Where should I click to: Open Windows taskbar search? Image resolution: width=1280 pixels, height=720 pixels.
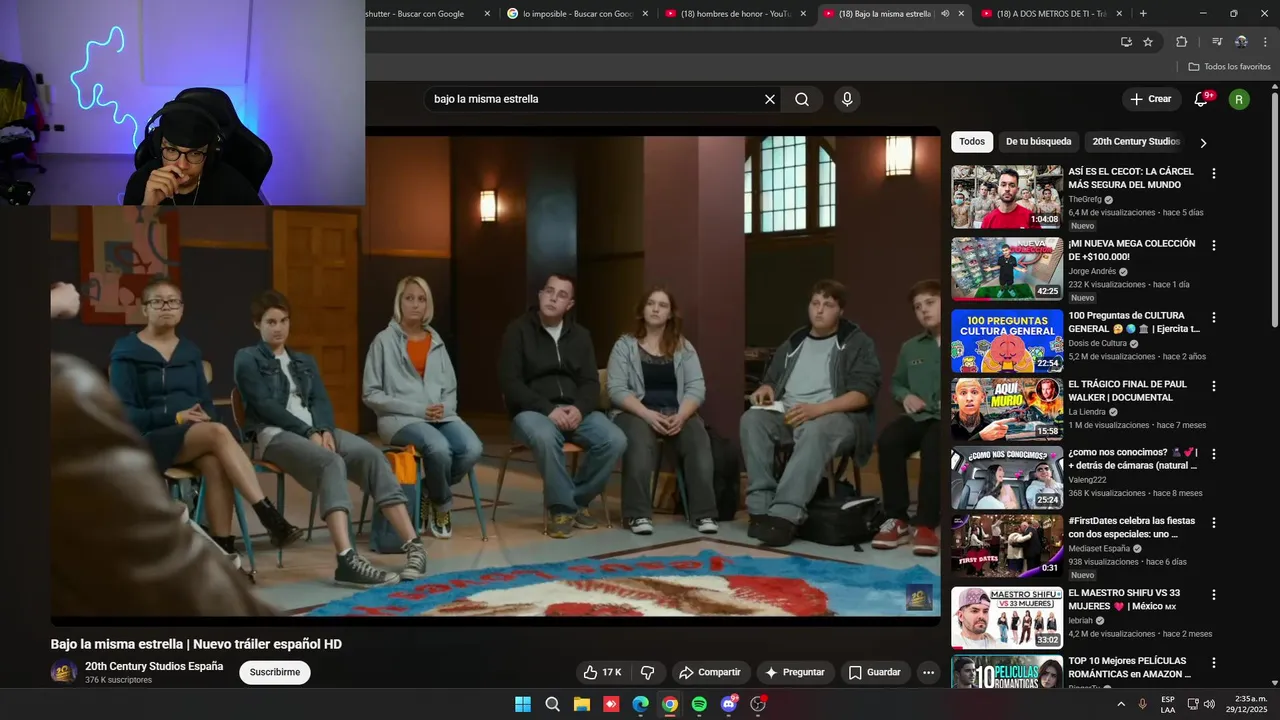[x=552, y=704]
